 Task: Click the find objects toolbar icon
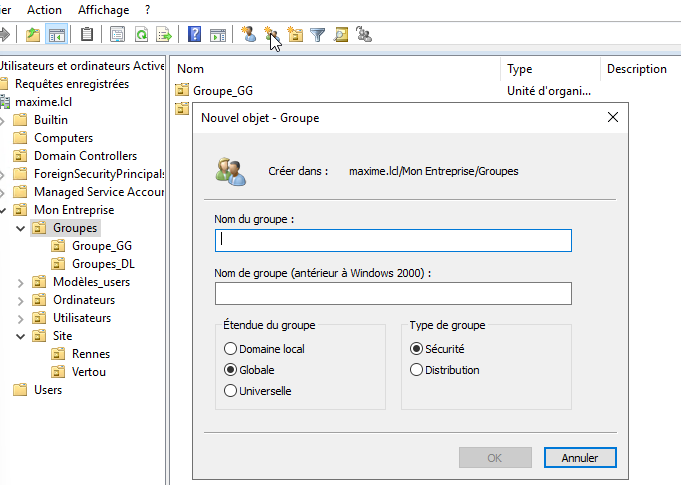341,35
